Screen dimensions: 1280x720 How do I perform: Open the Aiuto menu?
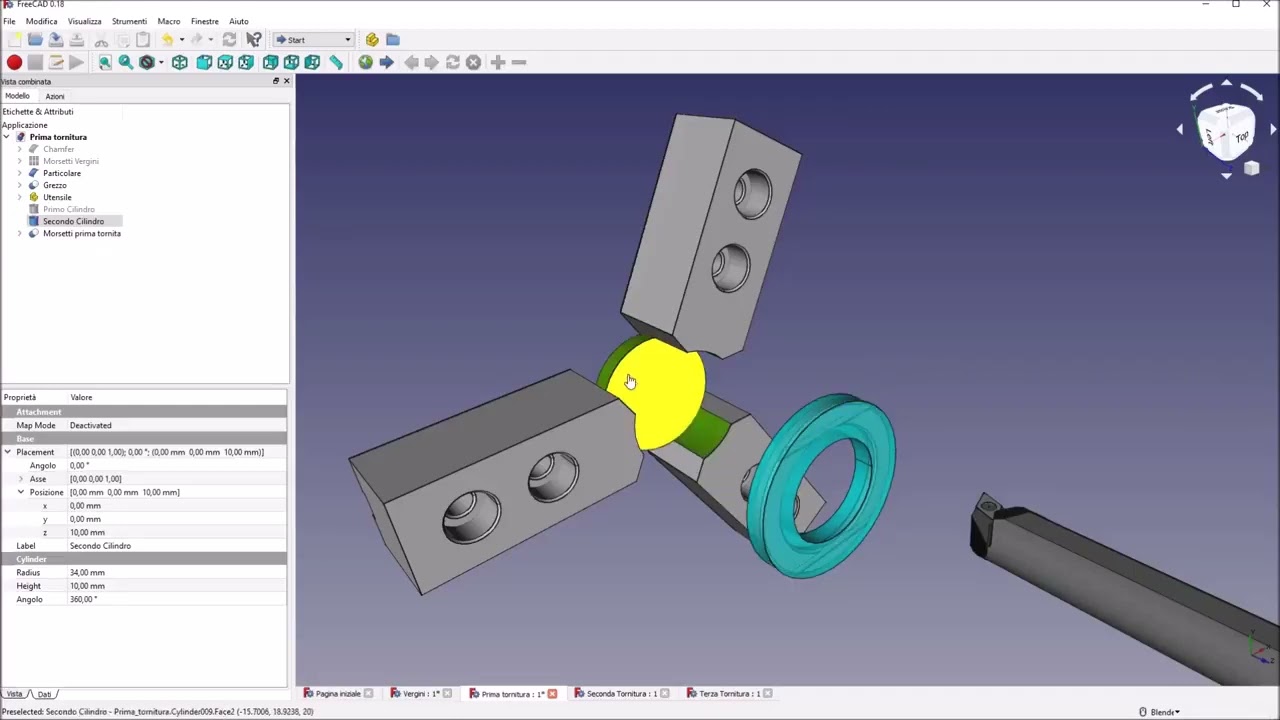pos(238,21)
